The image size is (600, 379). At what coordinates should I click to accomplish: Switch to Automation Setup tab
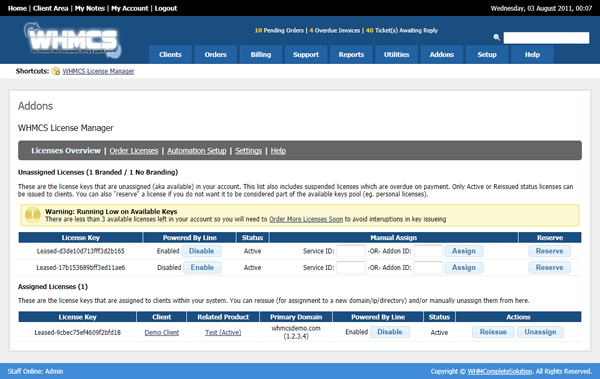click(197, 151)
